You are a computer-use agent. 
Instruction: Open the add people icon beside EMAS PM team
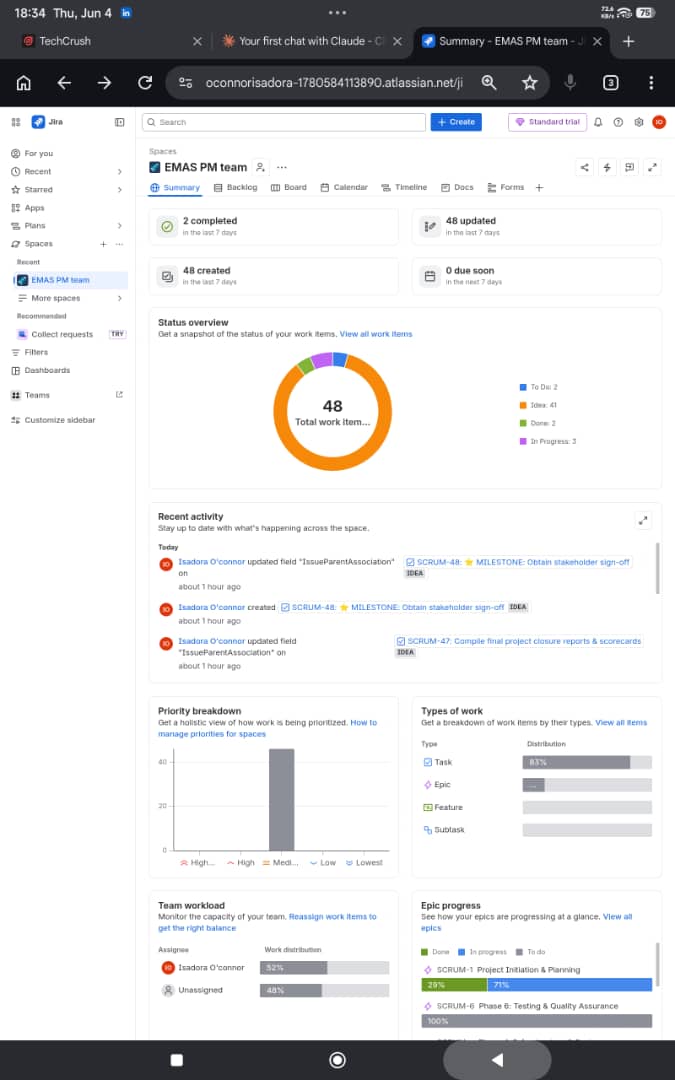click(260, 167)
